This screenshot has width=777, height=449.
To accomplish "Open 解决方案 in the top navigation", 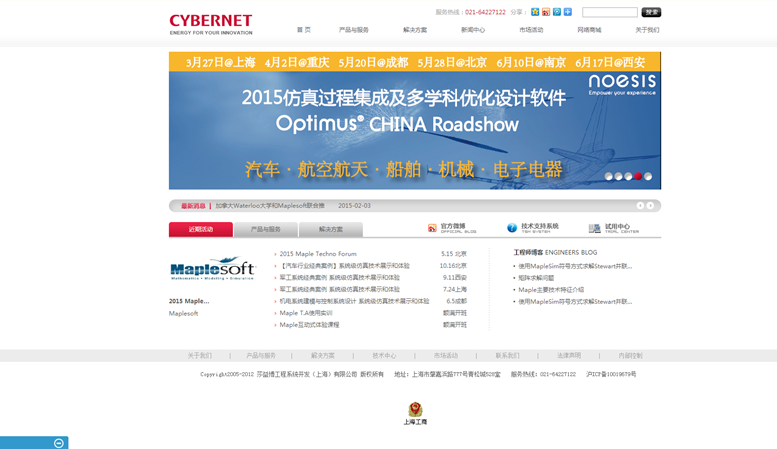I will 415,30.
